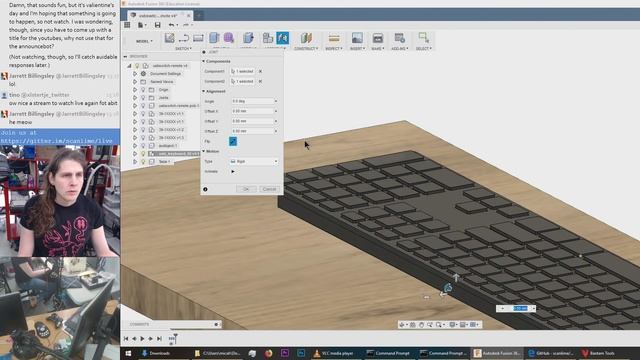Open the SELECT menu
Image resolution: width=640 pixels, height=360 pixels.
click(424, 49)
